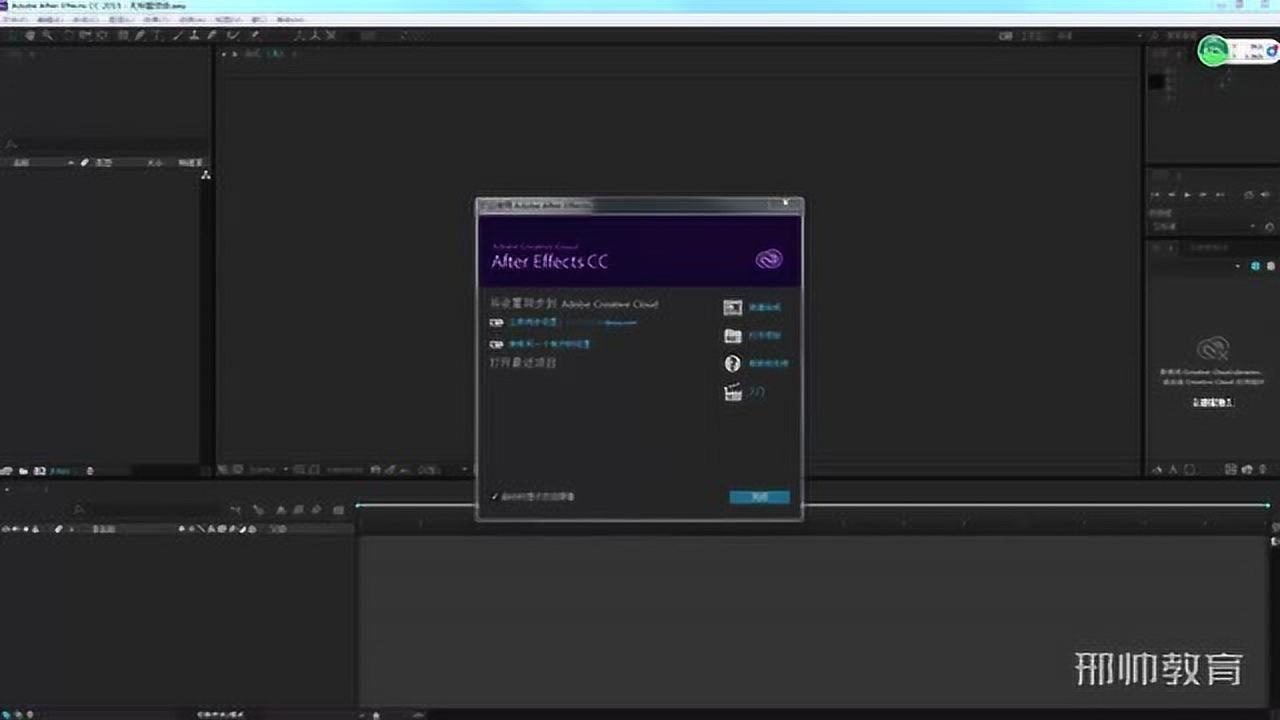This screenshot has height=720, width=1280.
Task: Toggle Hide Shy Layers switch in timeline
Action: point(280,509)
